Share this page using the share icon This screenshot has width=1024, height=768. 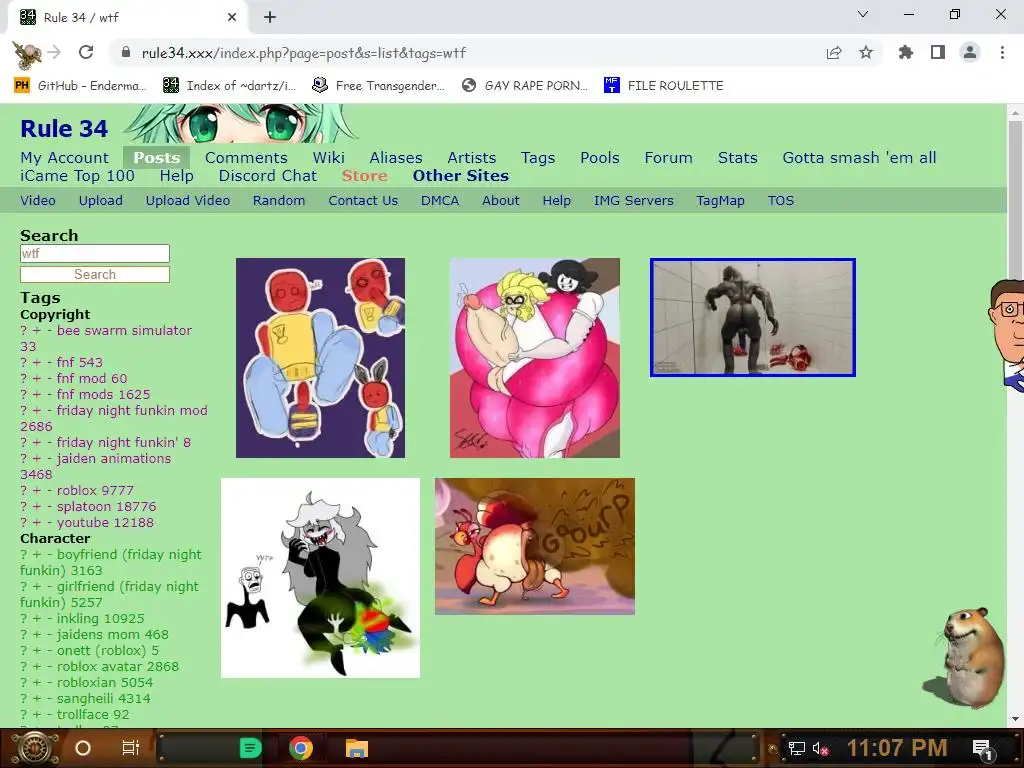pyautogui.click(x=834, y=53)
